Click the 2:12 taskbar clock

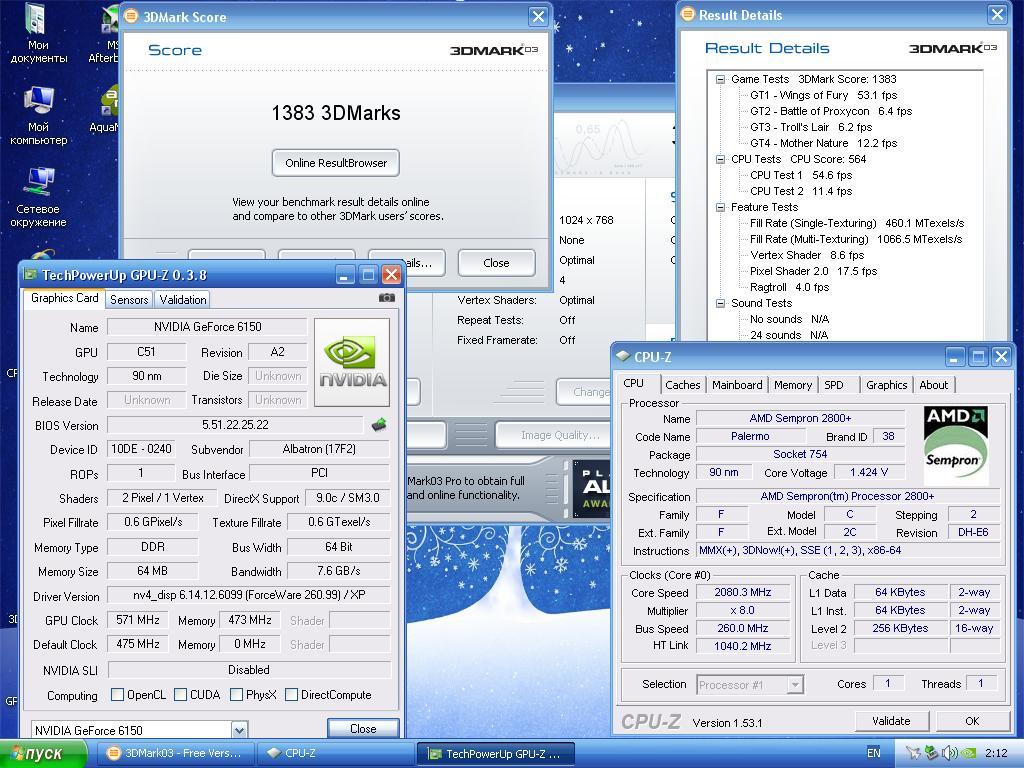tap(996, 753)
